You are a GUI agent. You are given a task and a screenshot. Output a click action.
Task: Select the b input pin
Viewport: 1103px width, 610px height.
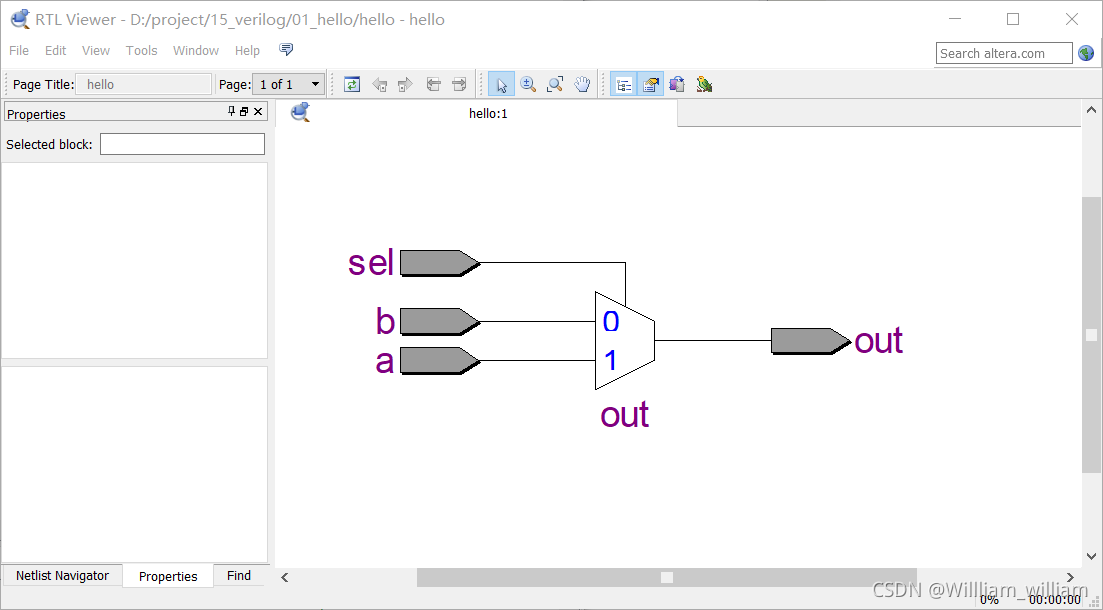440,322
